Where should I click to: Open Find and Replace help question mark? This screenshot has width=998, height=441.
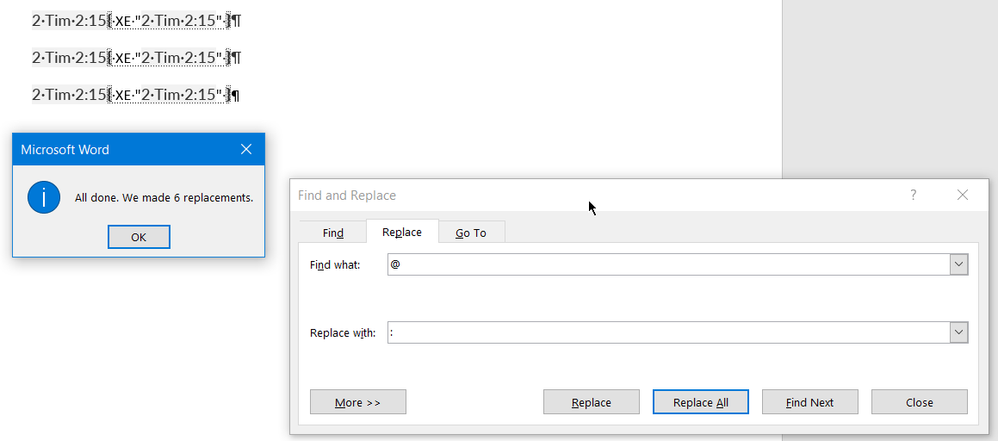pos(913,195)
